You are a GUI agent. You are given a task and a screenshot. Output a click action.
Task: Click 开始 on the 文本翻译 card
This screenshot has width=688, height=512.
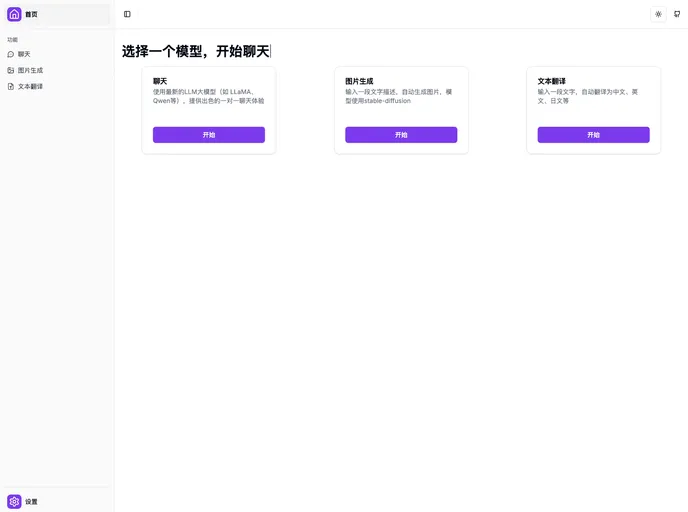point(594,135)
